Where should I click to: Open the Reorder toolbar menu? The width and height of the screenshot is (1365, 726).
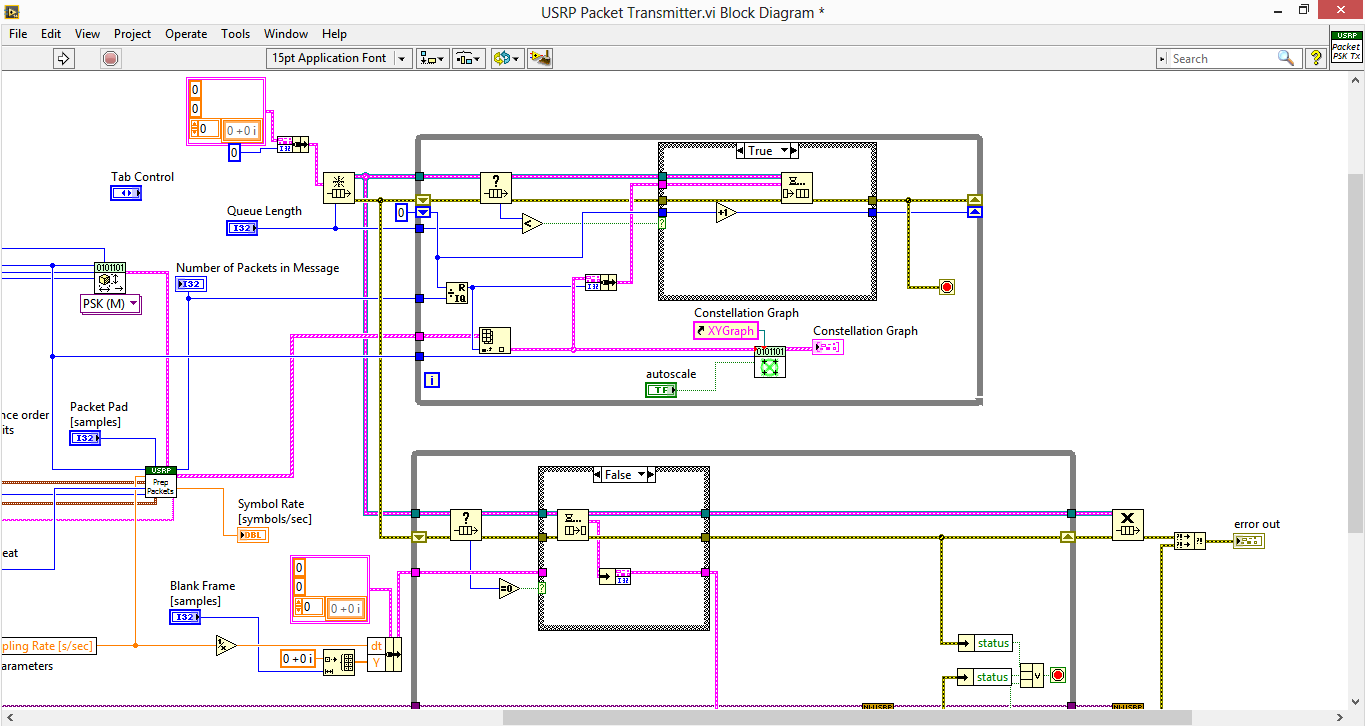point(506,58)
